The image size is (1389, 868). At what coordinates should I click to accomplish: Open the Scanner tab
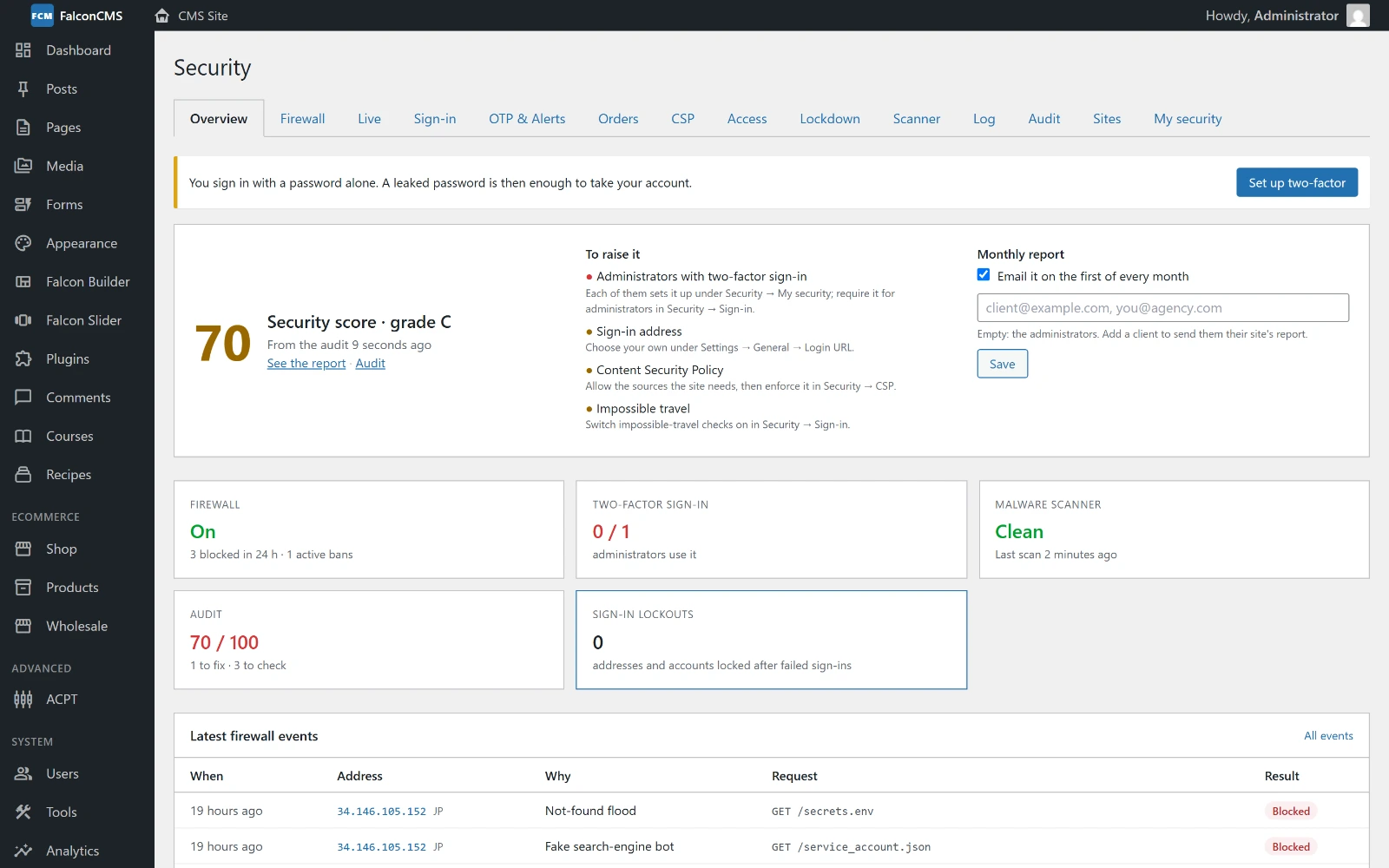[917, 119]
